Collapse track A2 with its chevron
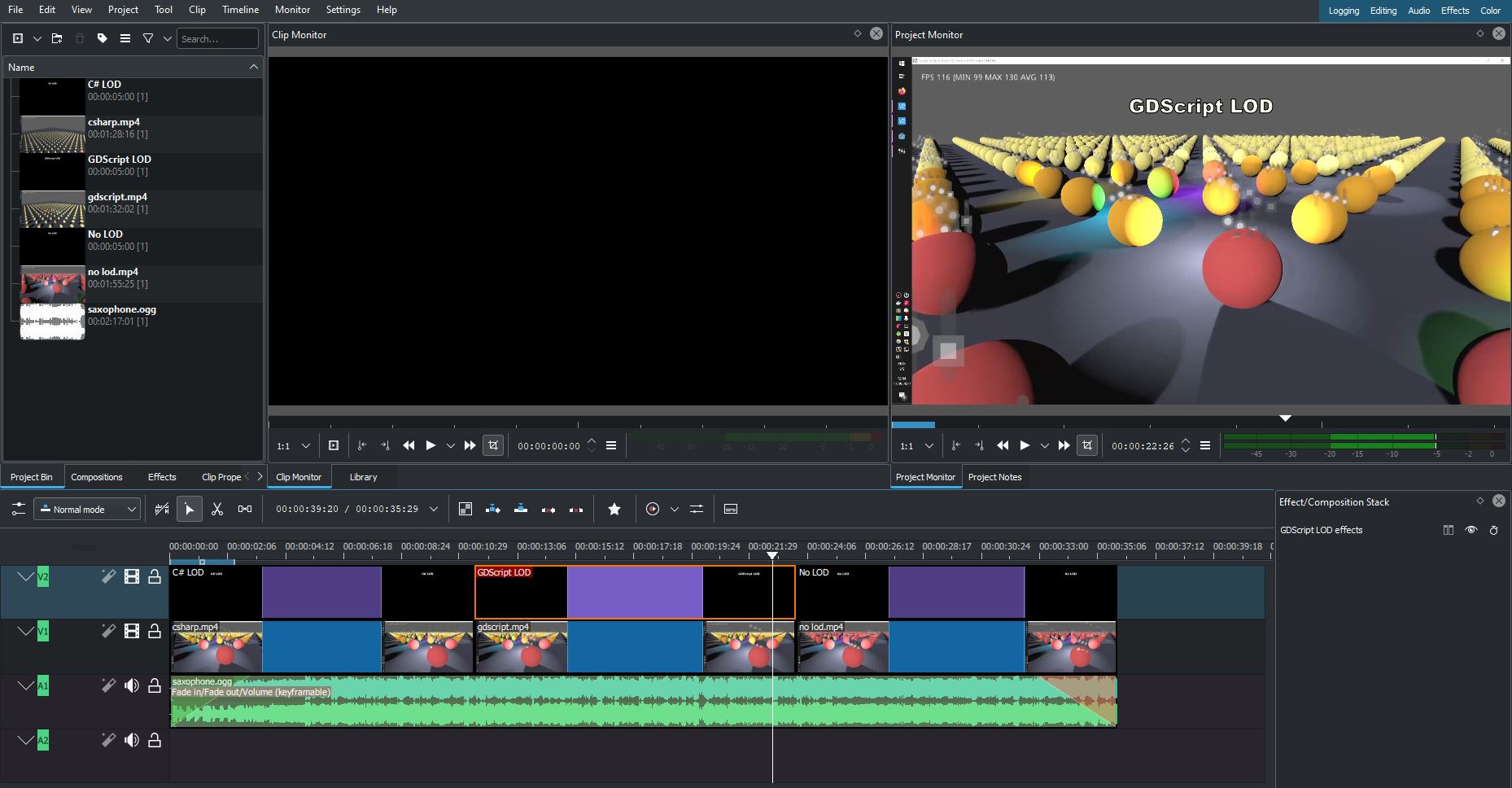 pos(25,740)
